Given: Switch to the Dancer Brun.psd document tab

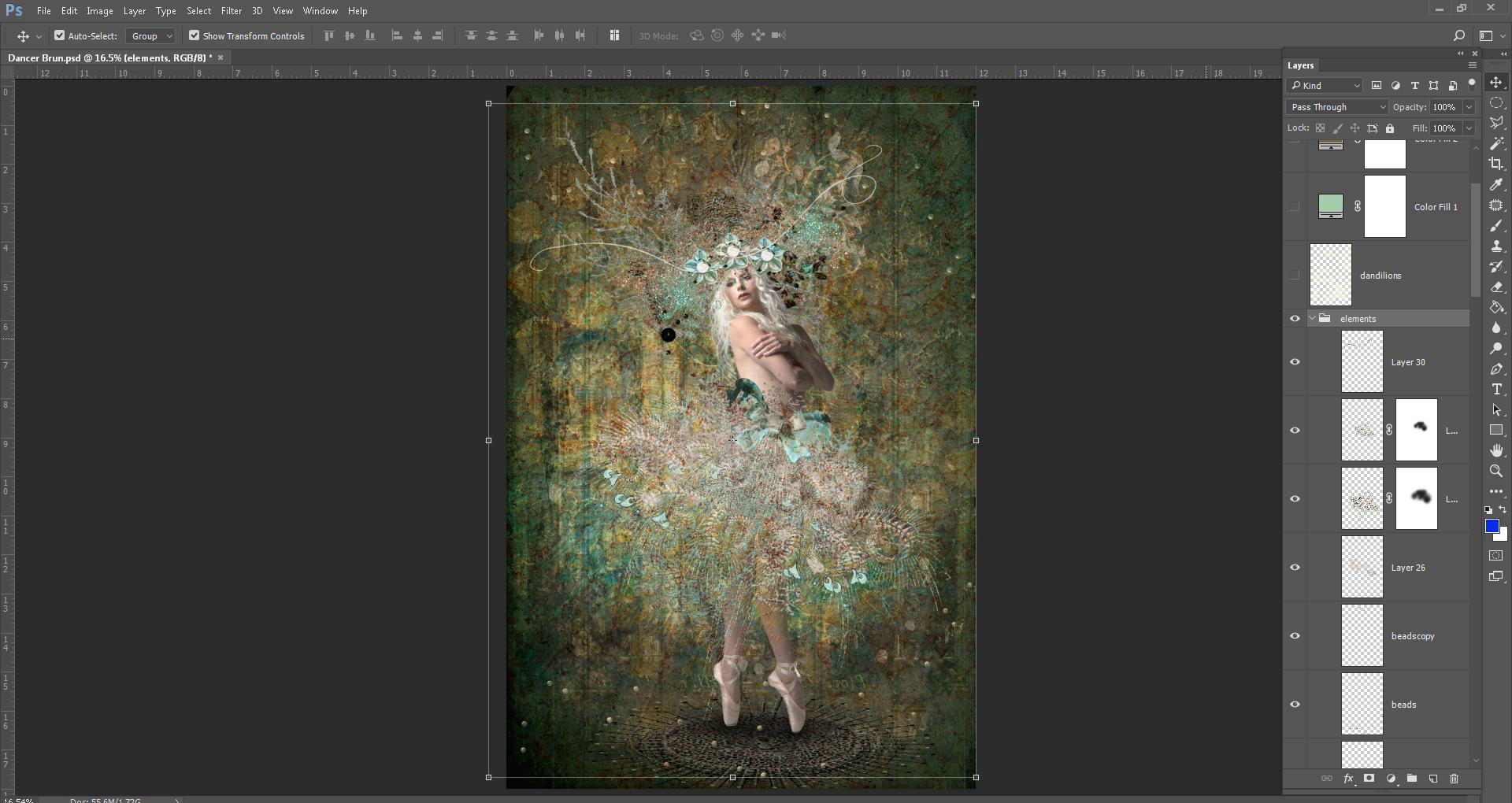Looking at the screenshot, I should (109, 57).
